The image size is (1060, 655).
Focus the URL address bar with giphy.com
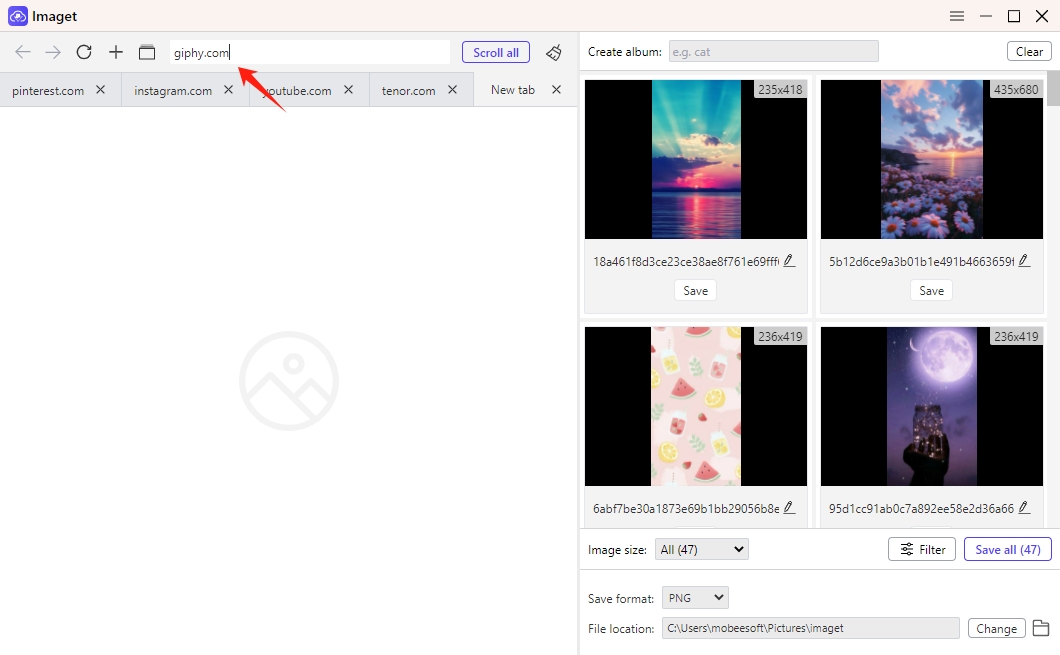[310, 52]
